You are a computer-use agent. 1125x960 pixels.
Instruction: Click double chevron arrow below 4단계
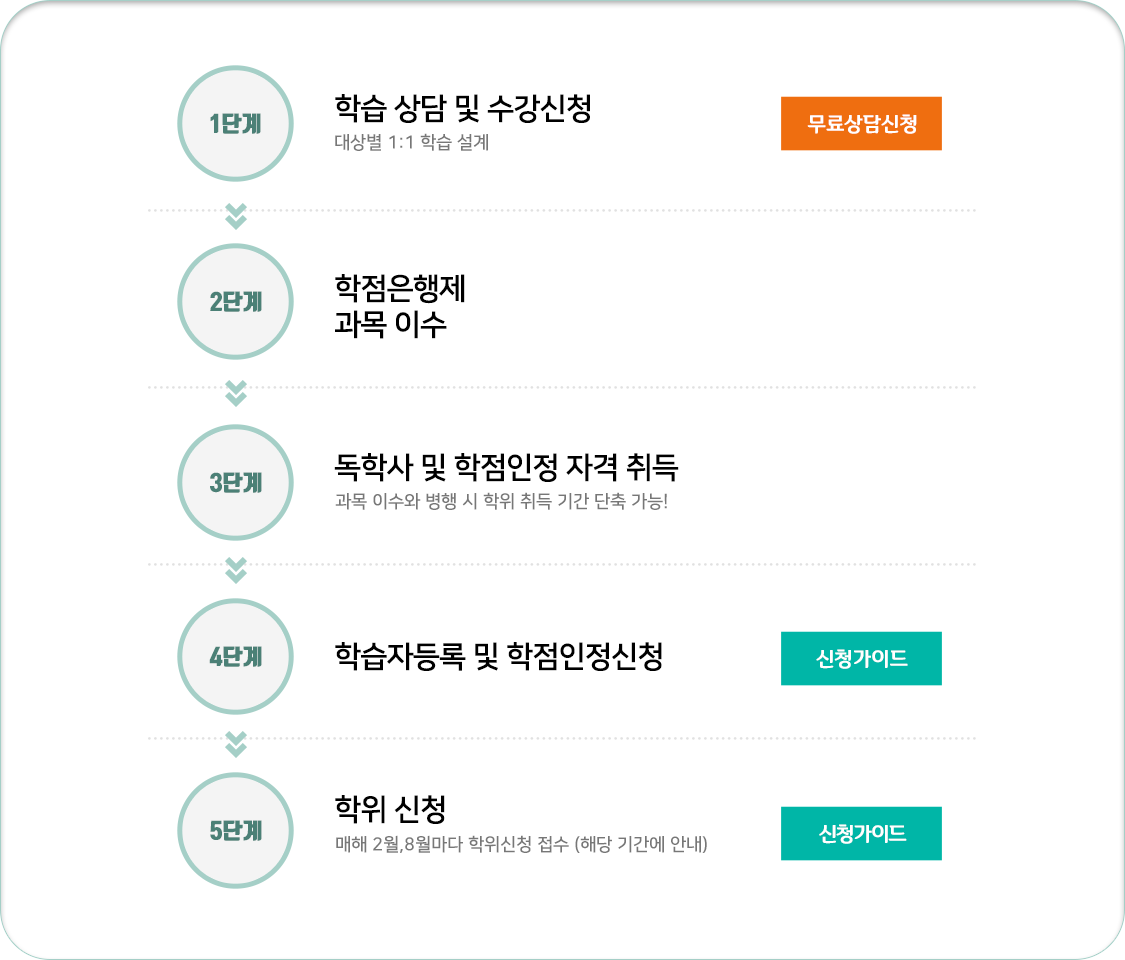click(x=235, y=744)
